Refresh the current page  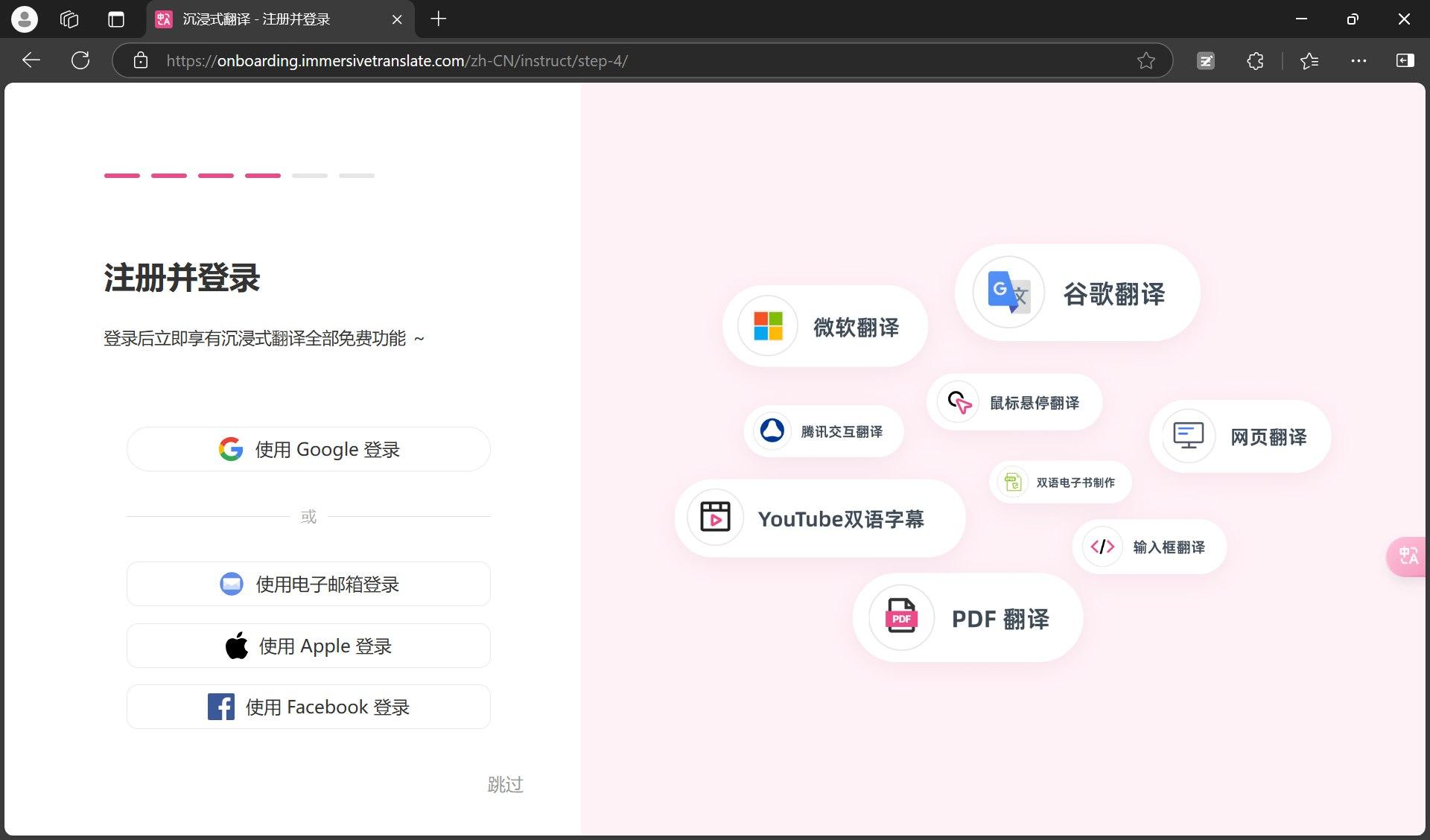(80, 61)
